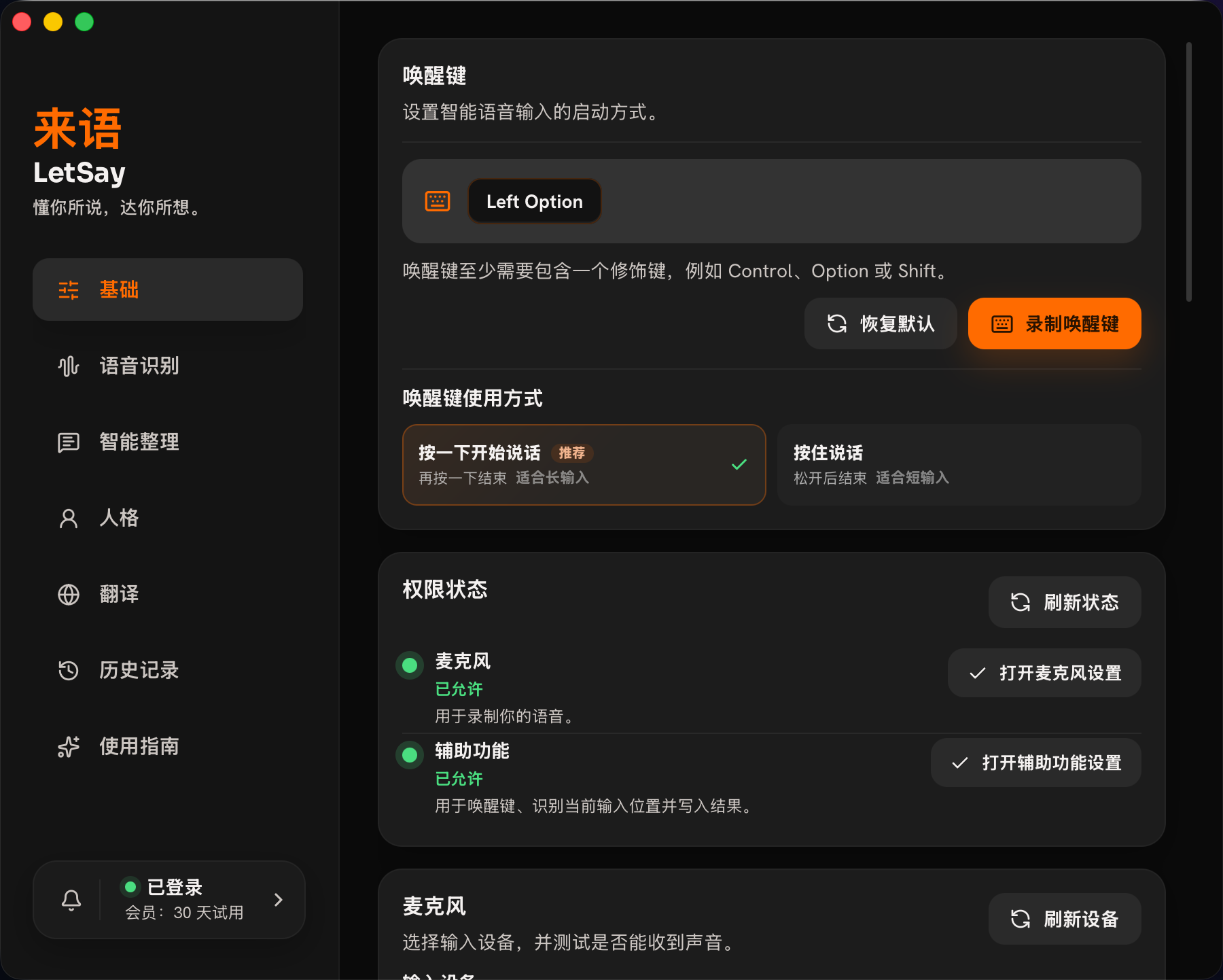Click the macOS close window button
This screenshot has height=980, width=1223.
[x=22, y=22]
